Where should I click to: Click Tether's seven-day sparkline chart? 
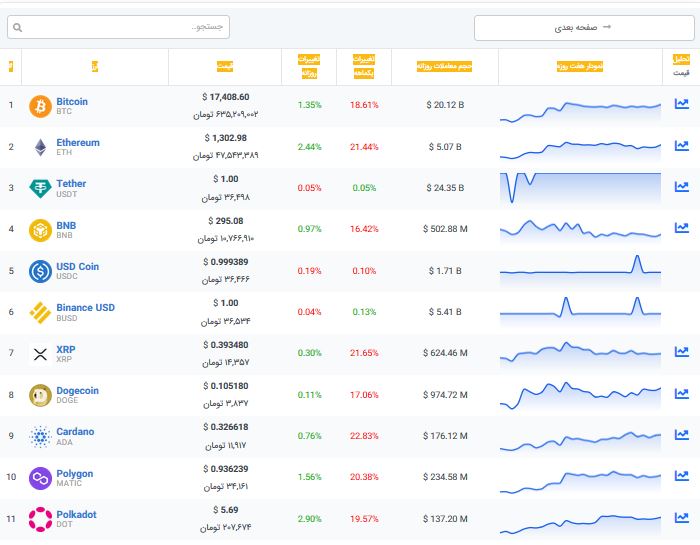pos(580,187)
